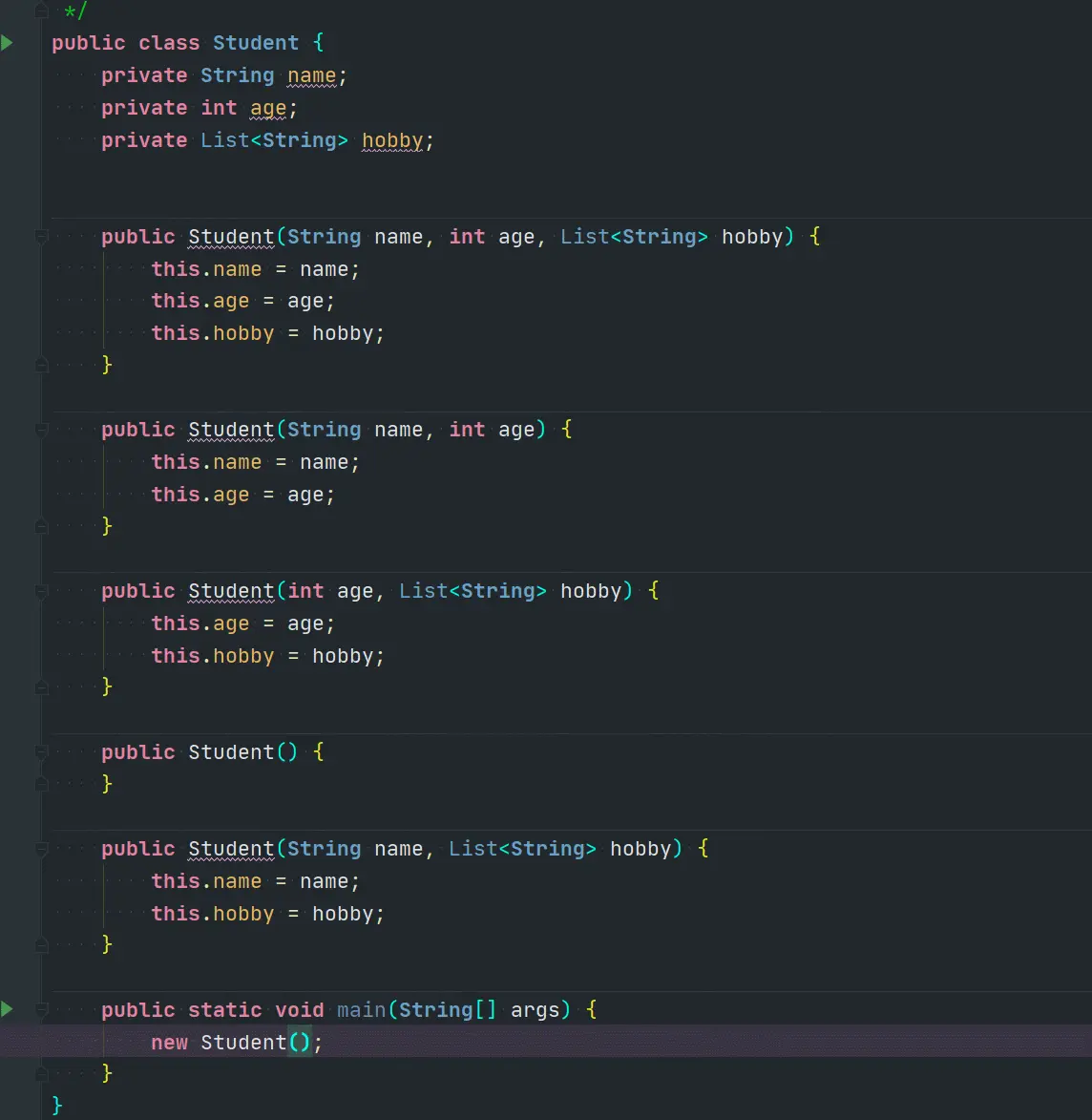Viewport: 1092px width, 1120px height.
Task: Collapse the Student(String name, List<String> hobby) constructor
Action: 41,849
